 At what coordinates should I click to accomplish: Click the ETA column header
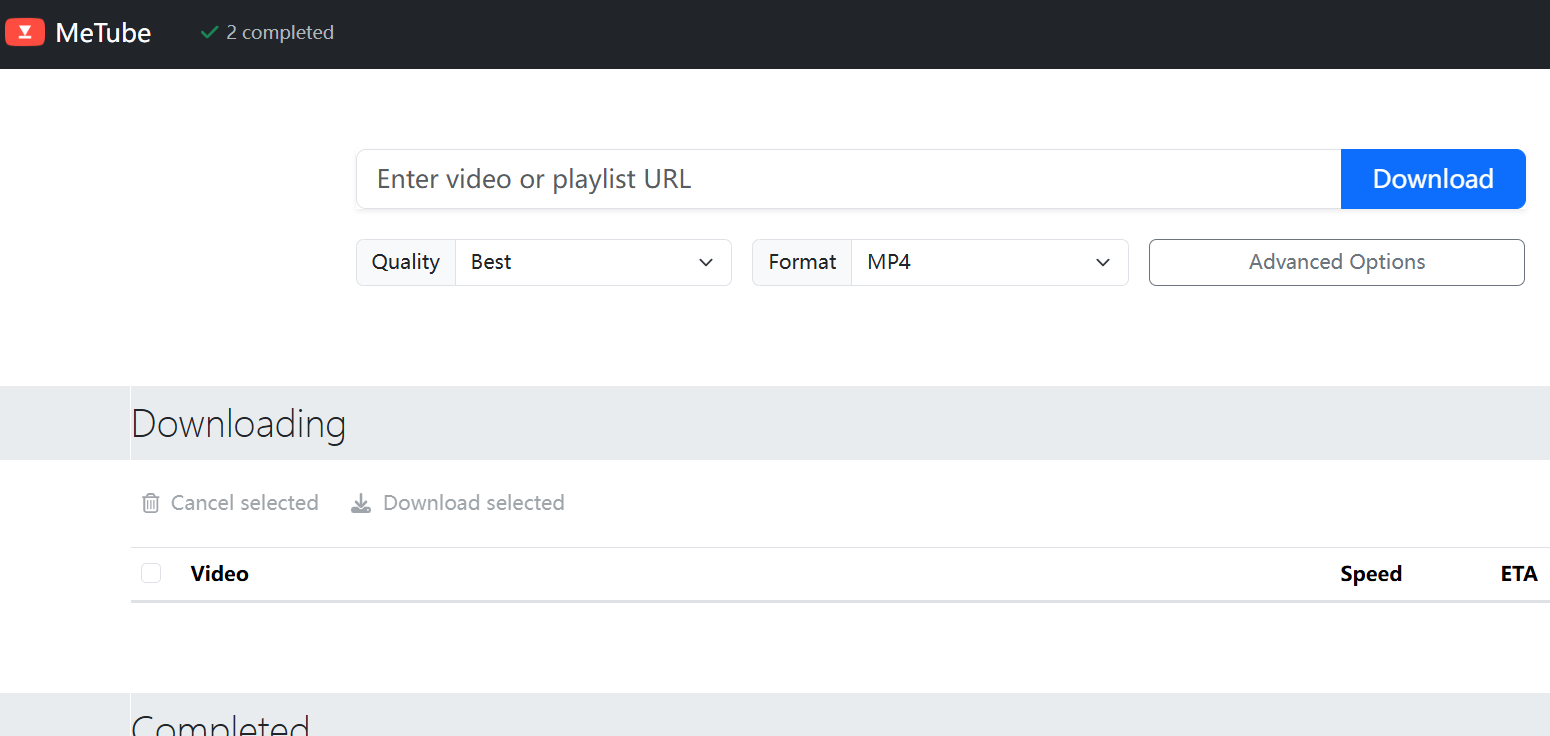click(1518, 574)
